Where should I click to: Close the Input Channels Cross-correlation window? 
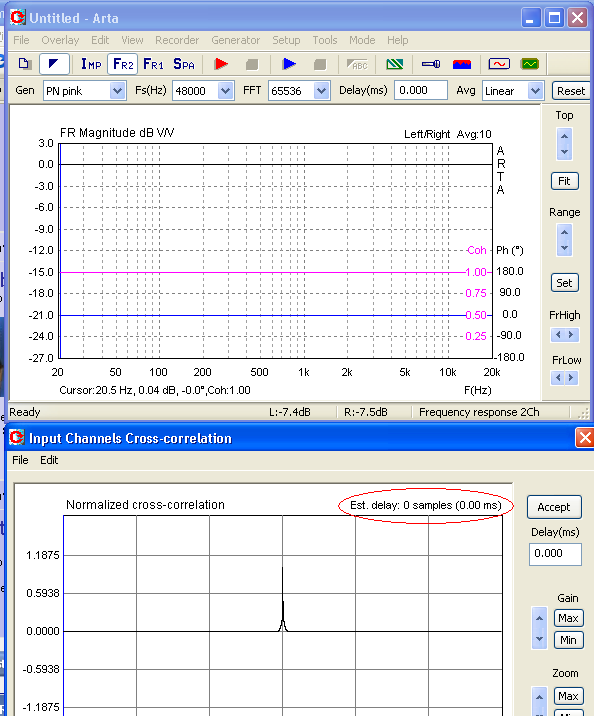pyautogui.click(x=584, y=438)
